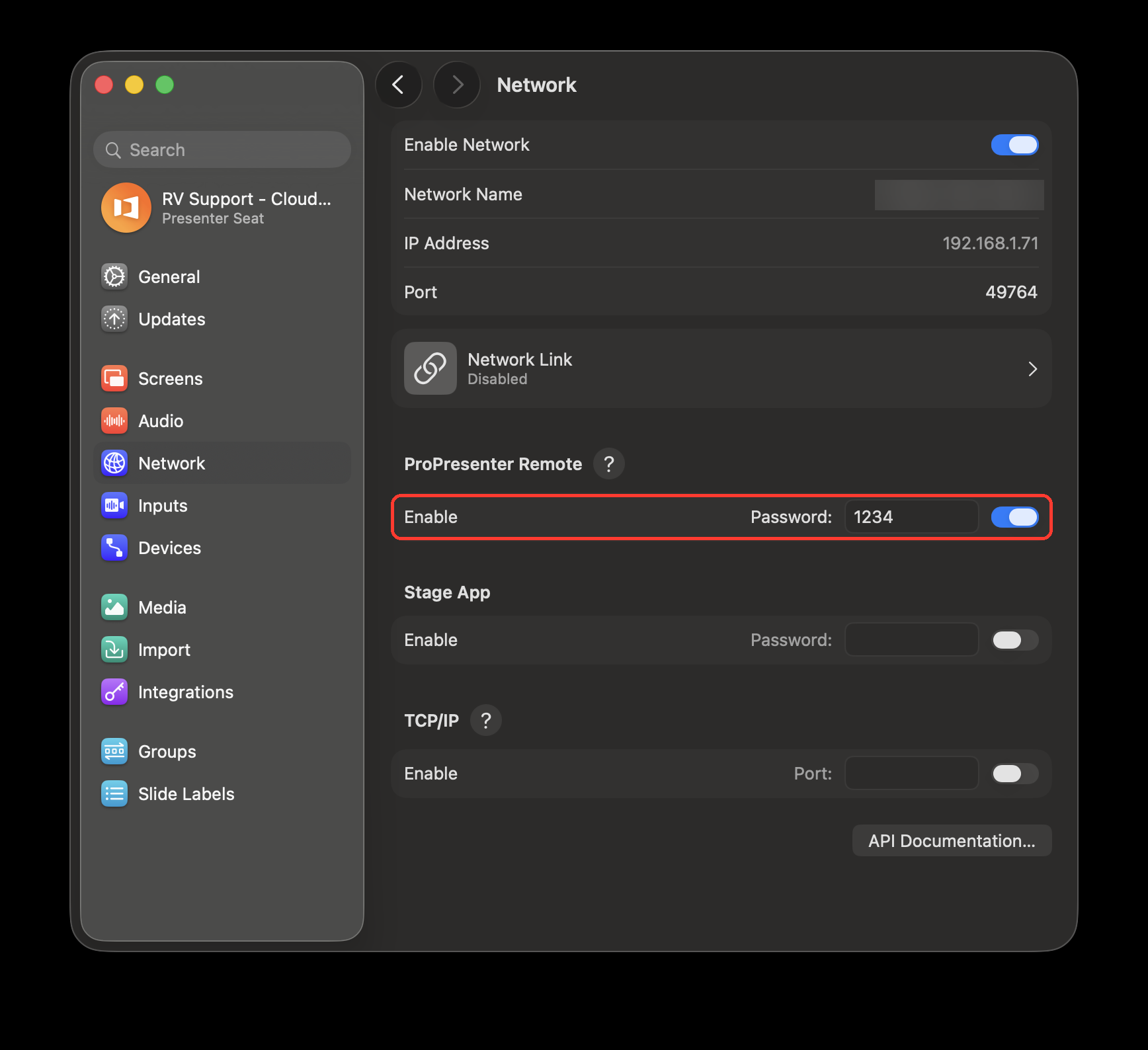Viewport: 1148px width, 1050px height.
Task: Open the Import icon in sidebar
Action: point(114,649)
